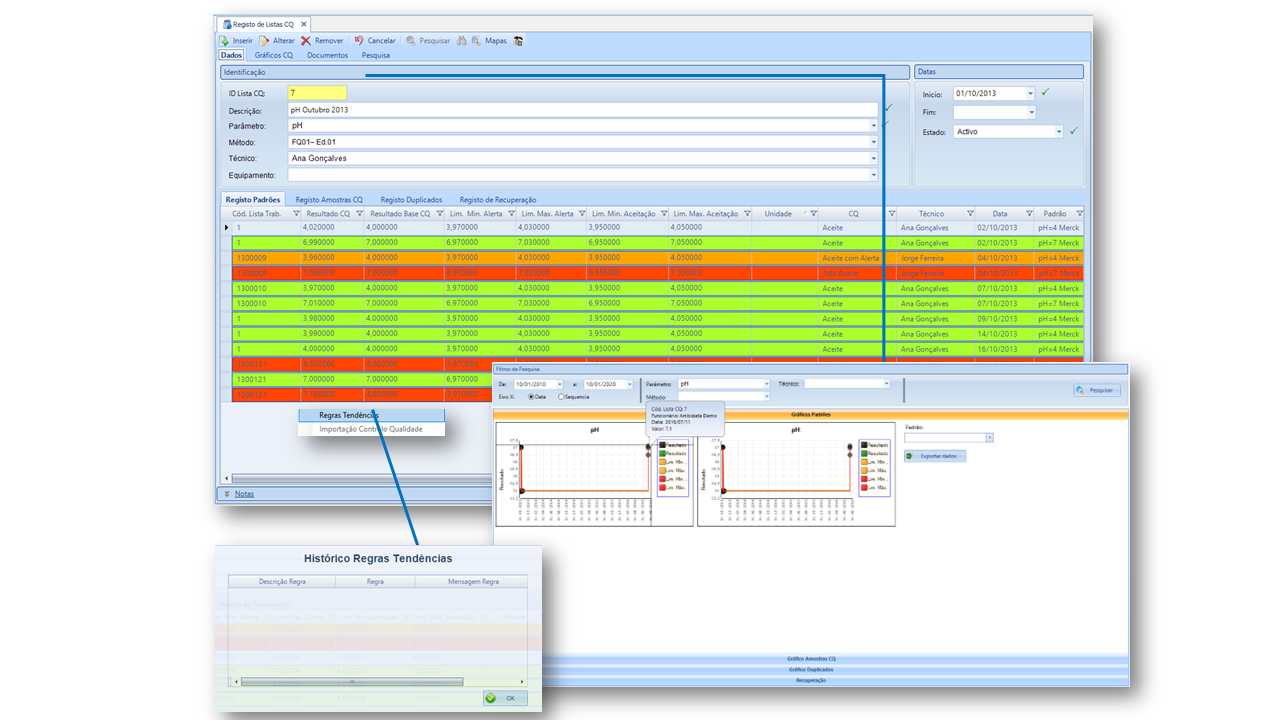The image size is (1280, 720).
Task: Close the Registo de Listas CQ tab
Action: [303, 23]
